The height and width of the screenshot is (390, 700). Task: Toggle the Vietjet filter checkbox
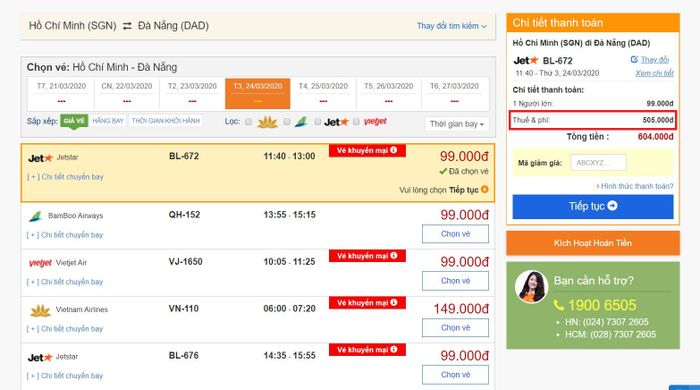coord(356,121)
